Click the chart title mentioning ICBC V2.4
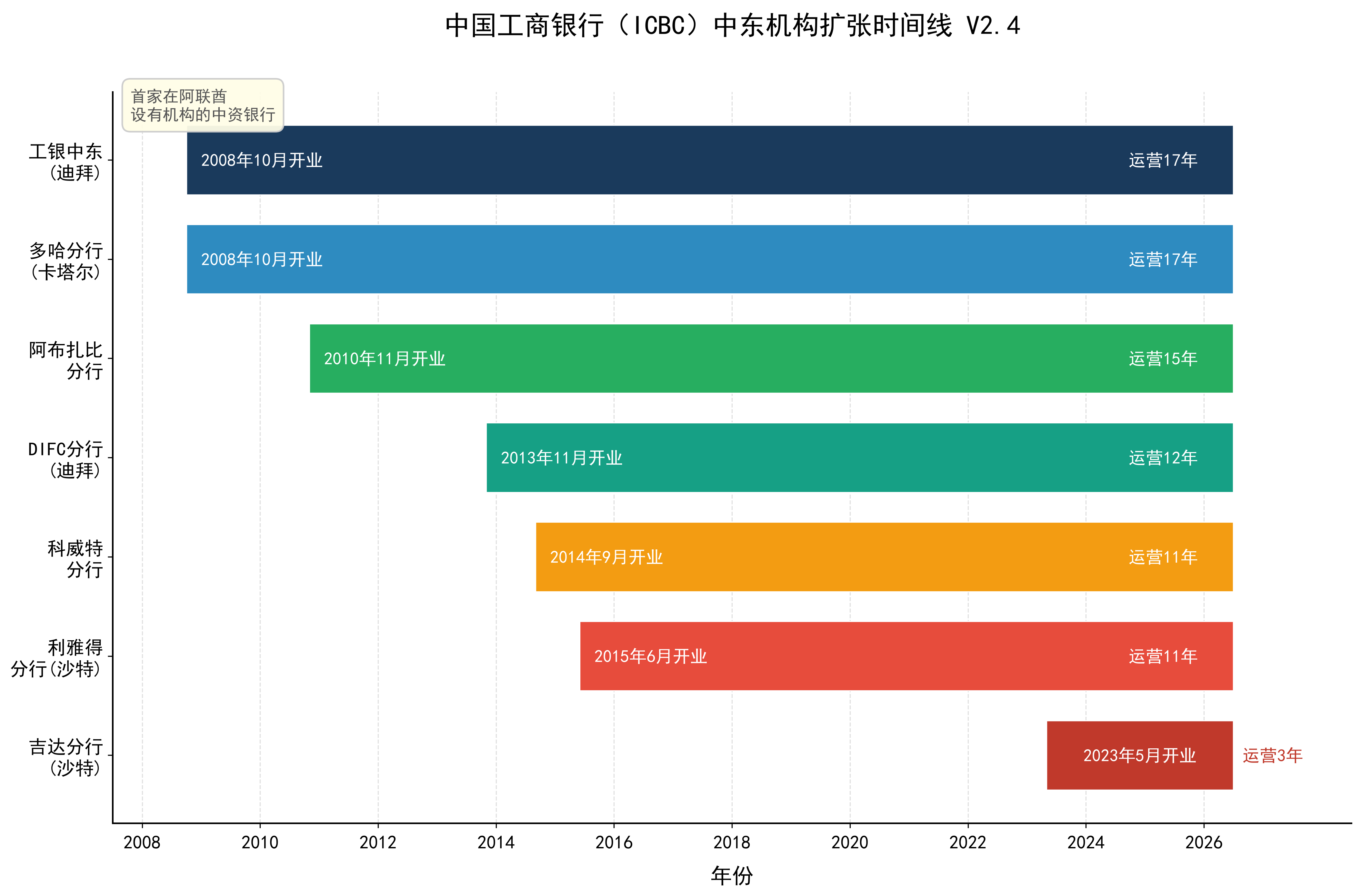Viewport: 1361px width, 896px height. [732, 26]
